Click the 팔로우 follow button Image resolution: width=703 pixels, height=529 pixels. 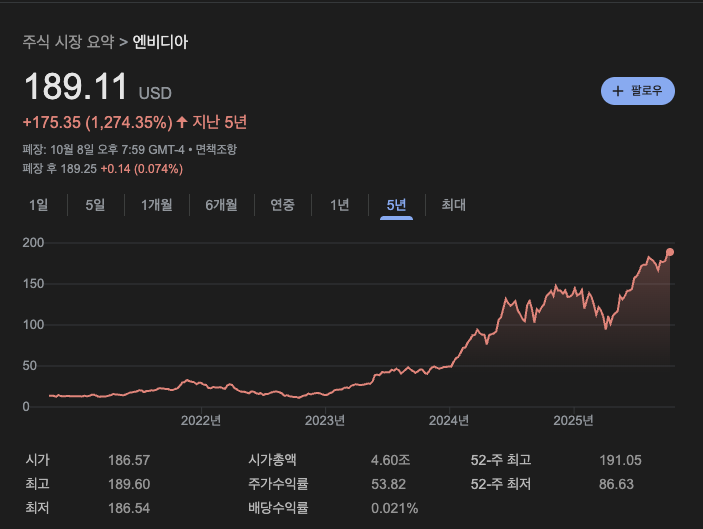pos(638,91)
